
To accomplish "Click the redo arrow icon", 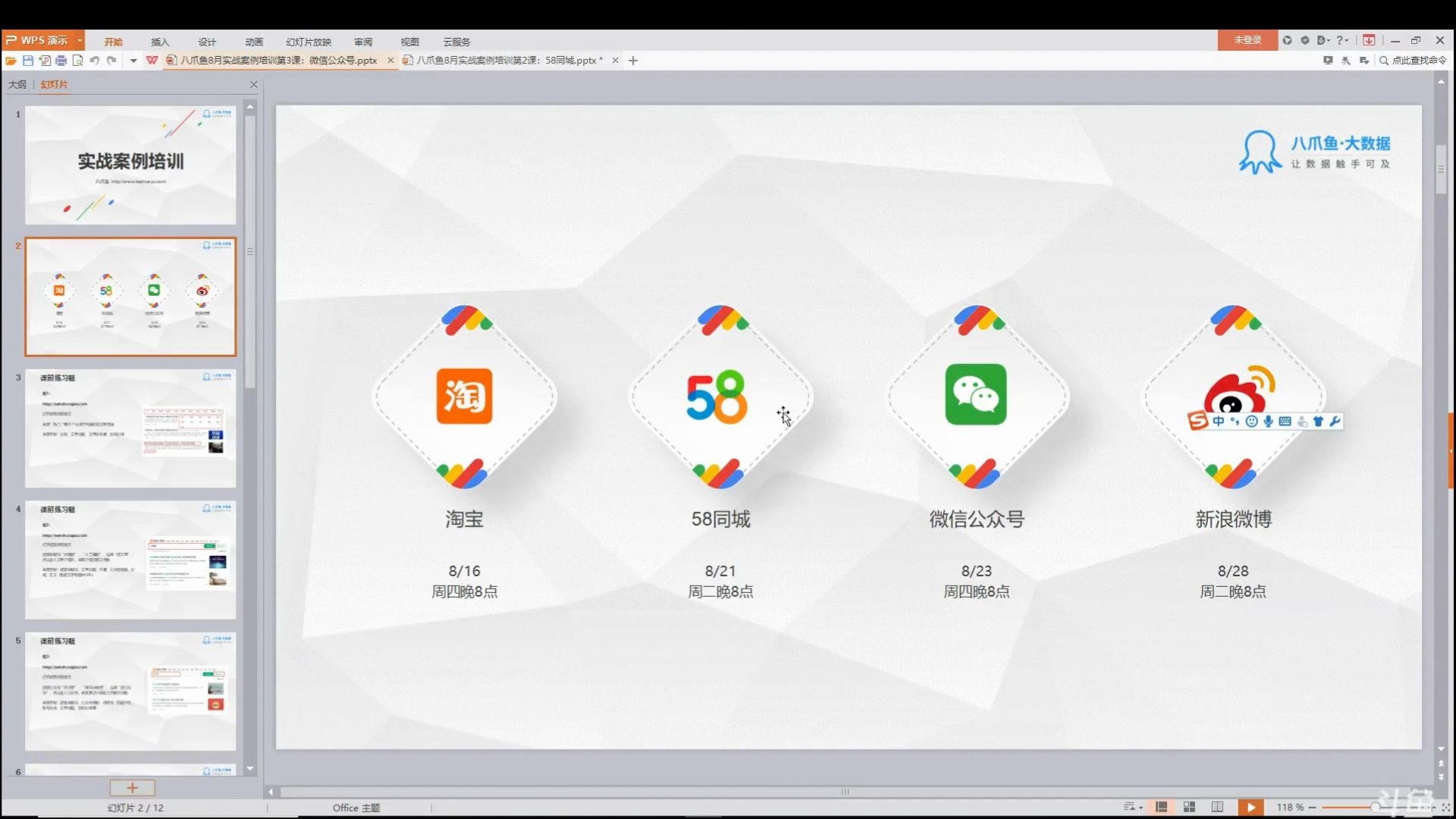I will click(111, 61).
